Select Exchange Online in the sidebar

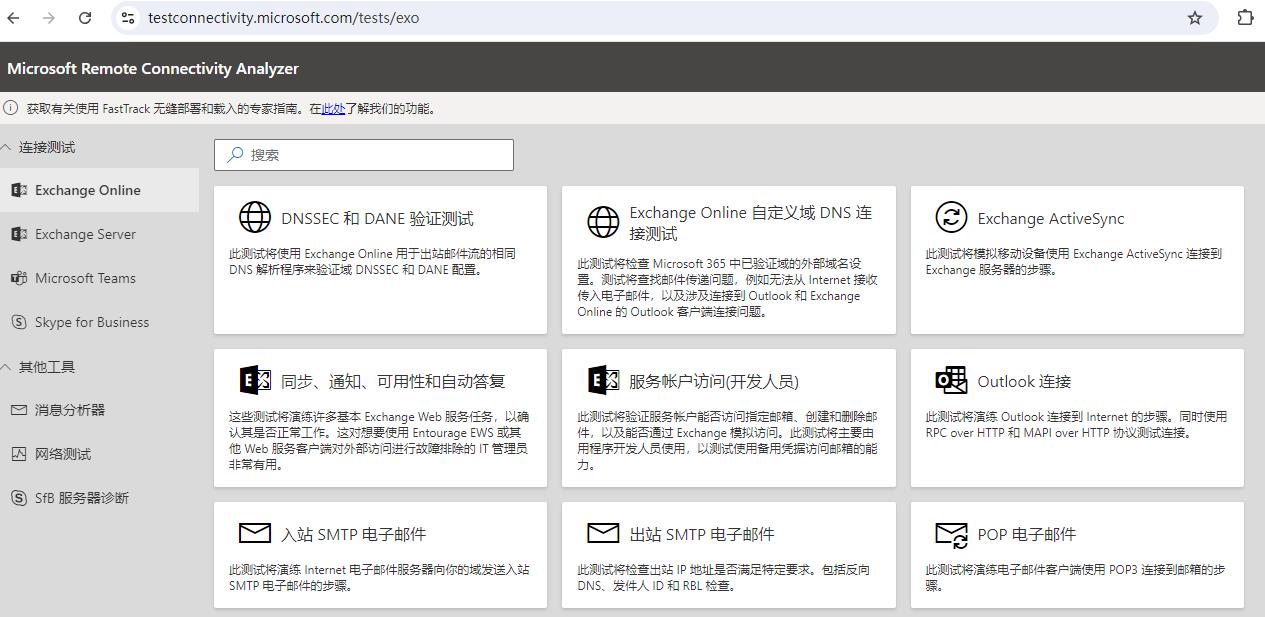[x=99, y=190]
